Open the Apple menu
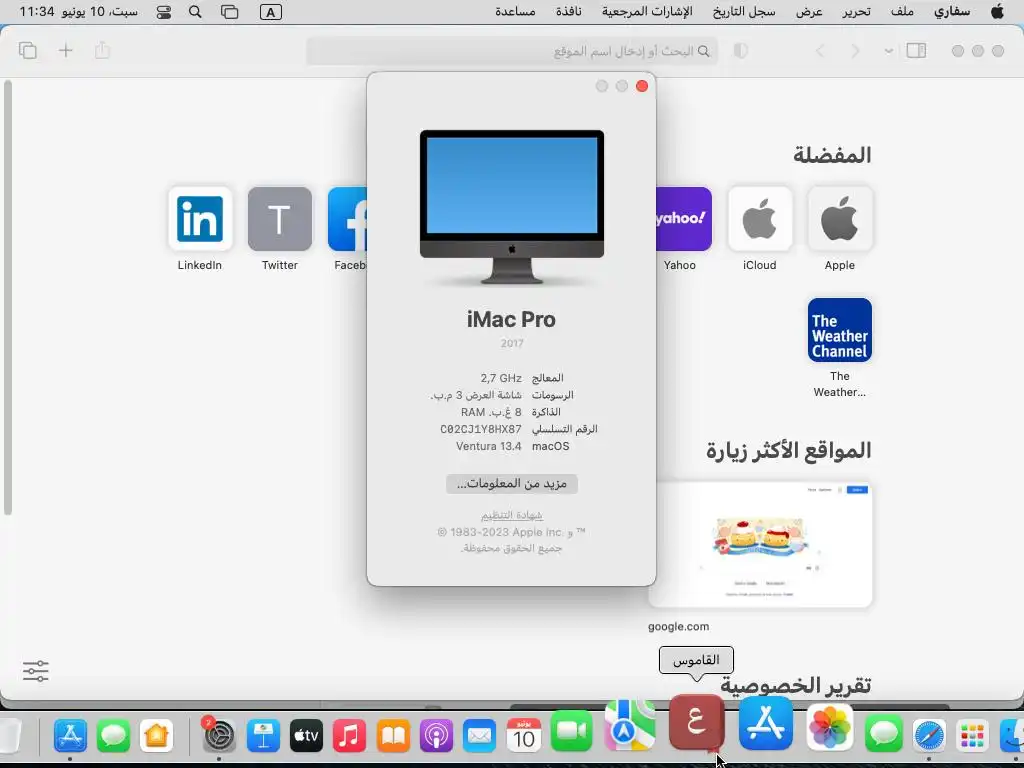The height and width of the screenshot is (768, 1024). point(997,12)
